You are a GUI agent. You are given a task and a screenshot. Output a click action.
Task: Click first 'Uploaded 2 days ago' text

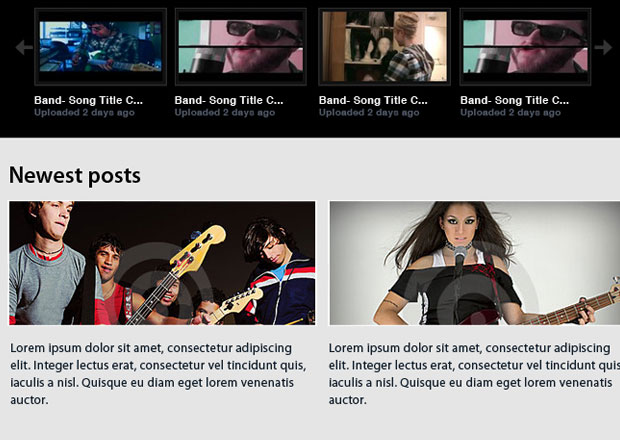pyautogui.click(x=84, y=113)
